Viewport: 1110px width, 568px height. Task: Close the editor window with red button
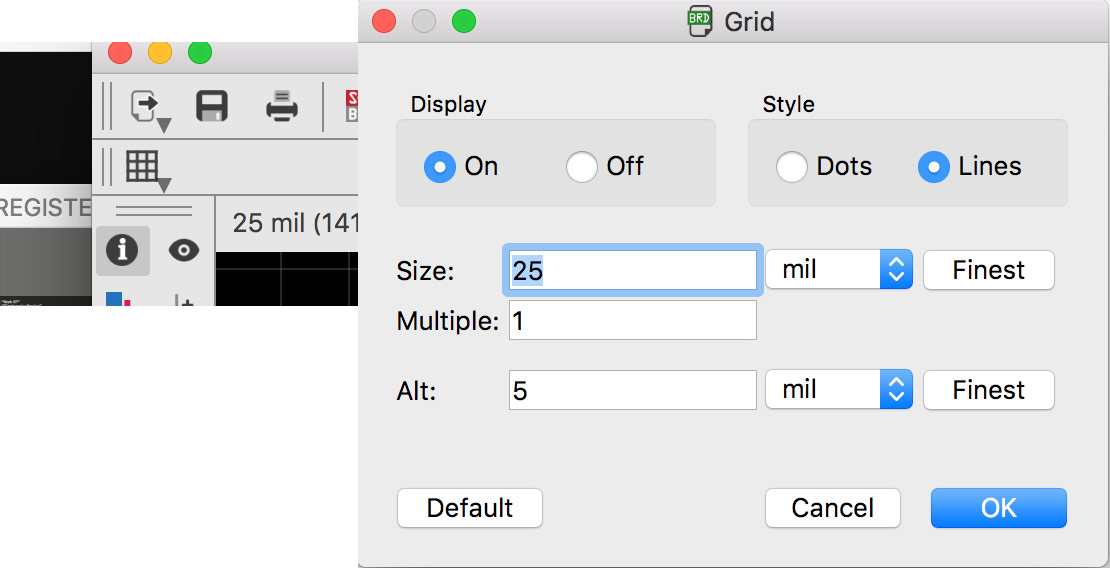[x=120, y=52]
